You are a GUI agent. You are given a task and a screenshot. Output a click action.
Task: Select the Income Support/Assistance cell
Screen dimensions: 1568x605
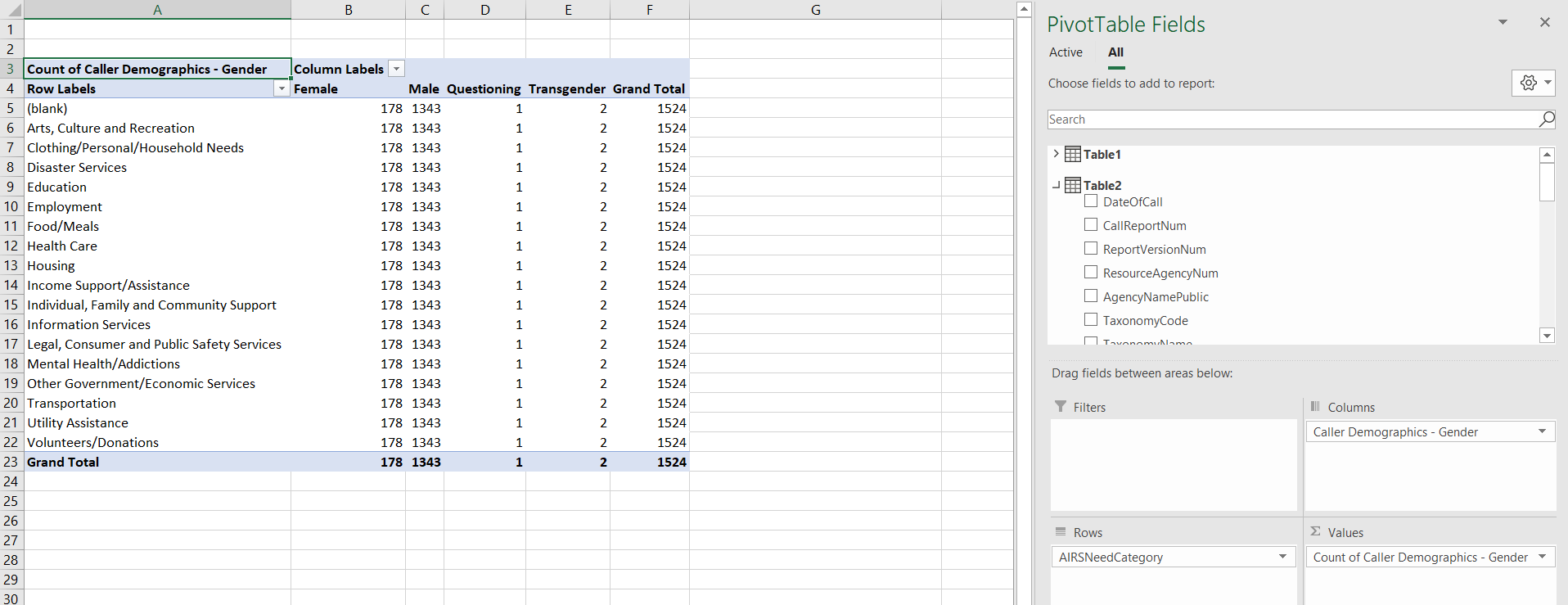point(157,285)
